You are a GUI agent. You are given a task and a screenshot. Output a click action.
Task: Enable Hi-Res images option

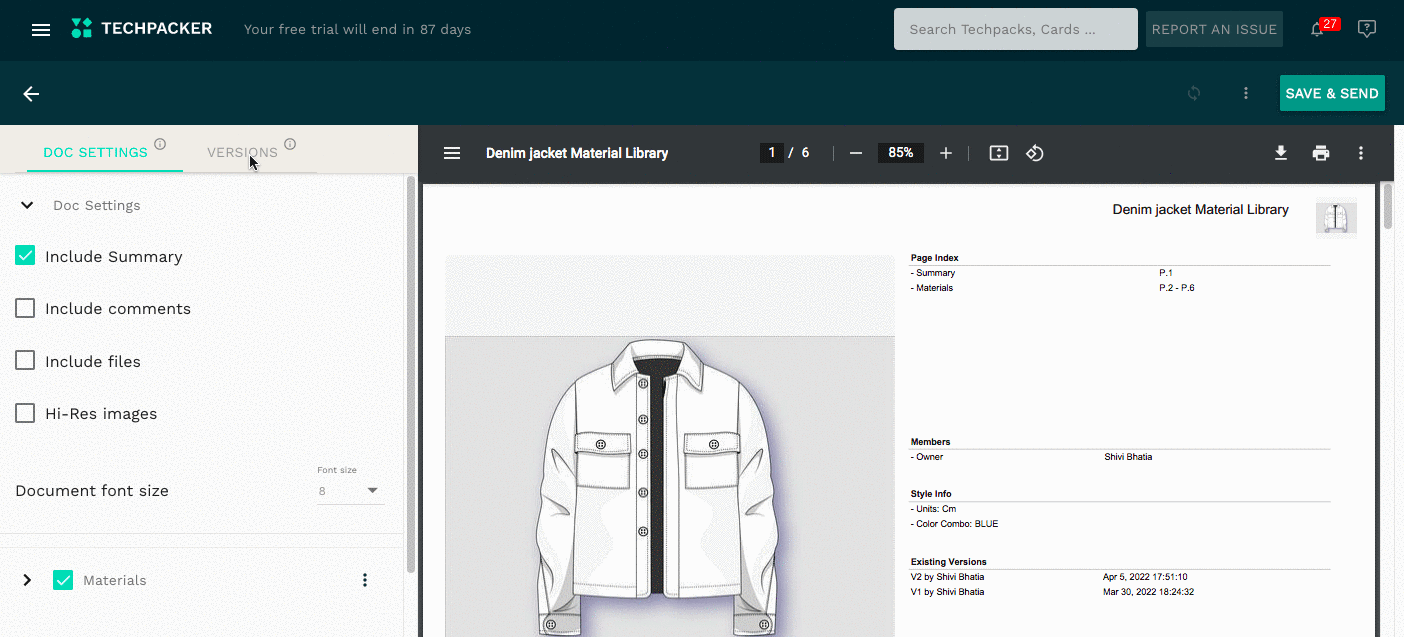point(26,413)
